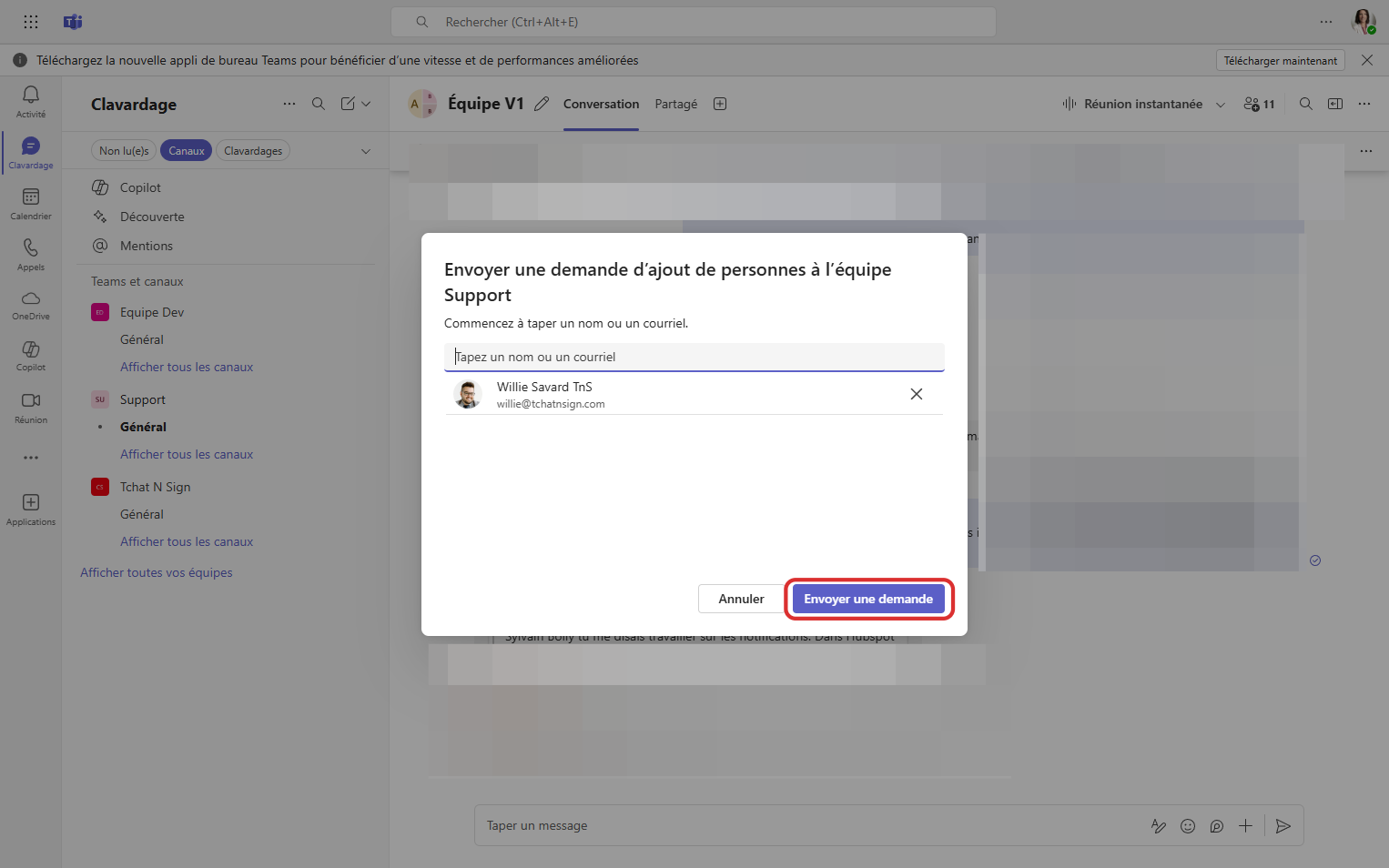Image resolution: width=1389 pixels, height=868 pixels.
Task: Click the search box Rechercher
Action: 694,22
